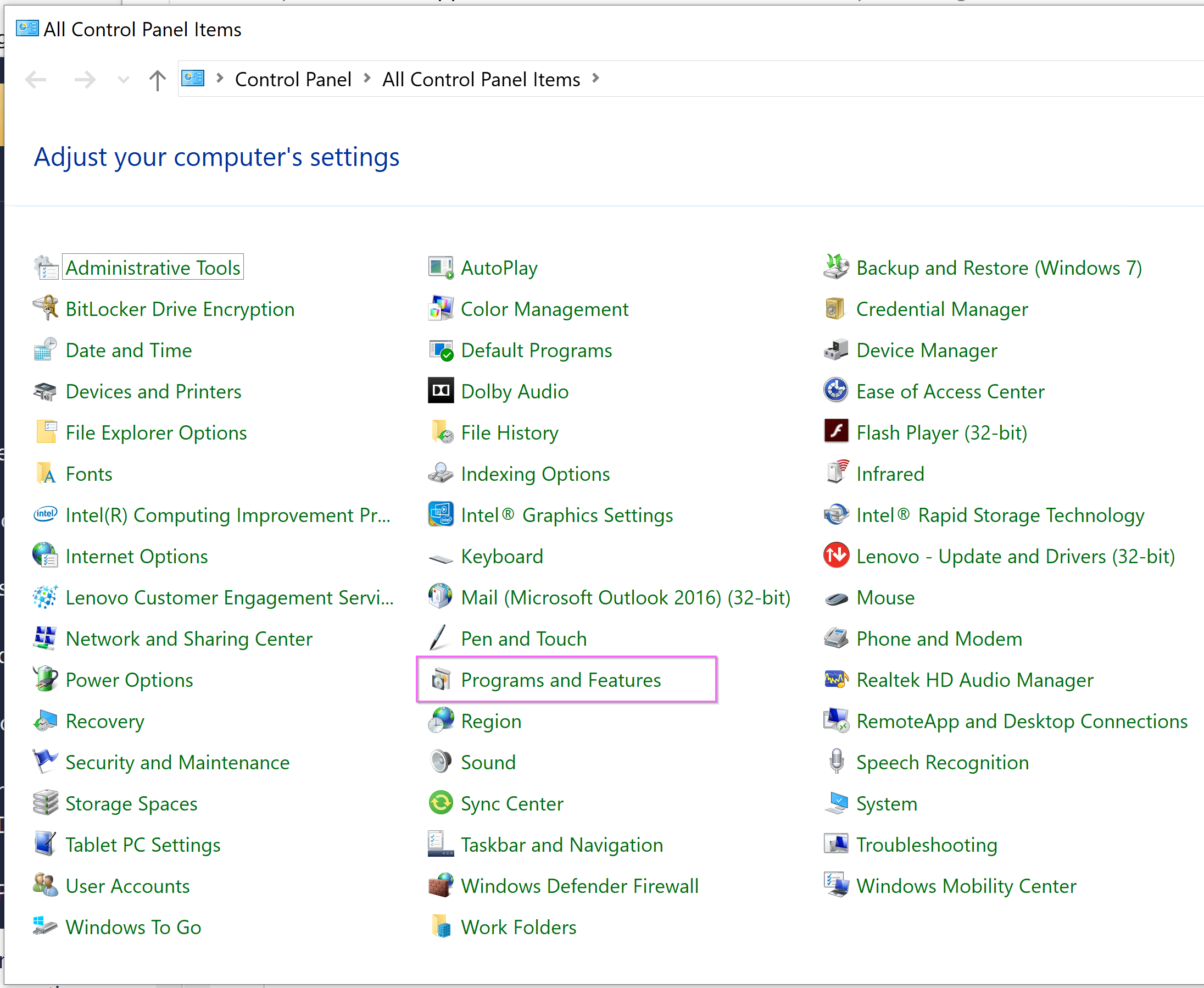Open the Intel Graphics Settings icon
Viewport: 1204px width, 988px height.
pyautogui.click(x=441, y=514)
